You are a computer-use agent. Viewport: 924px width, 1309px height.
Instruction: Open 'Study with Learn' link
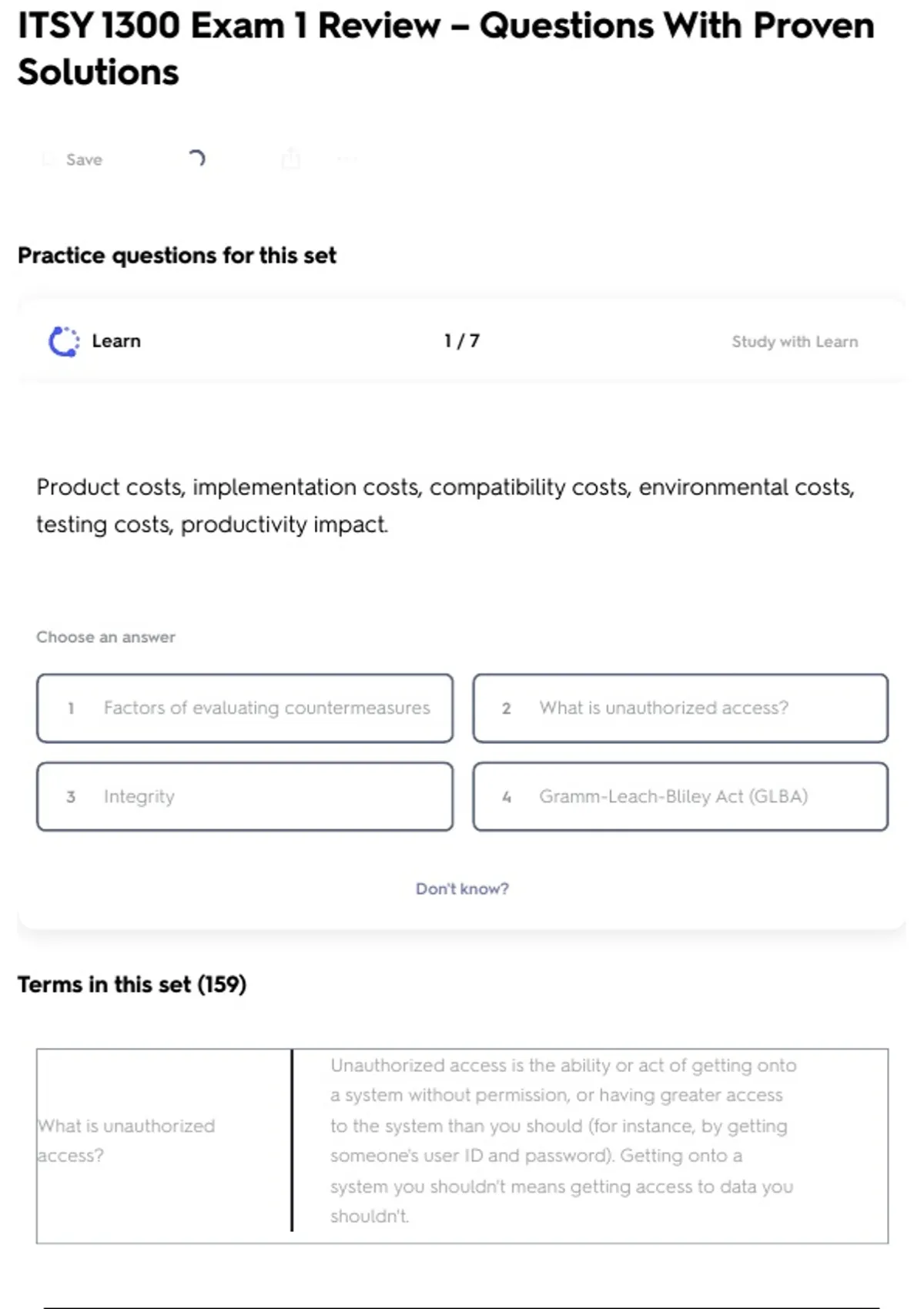(x=795, y=342)
